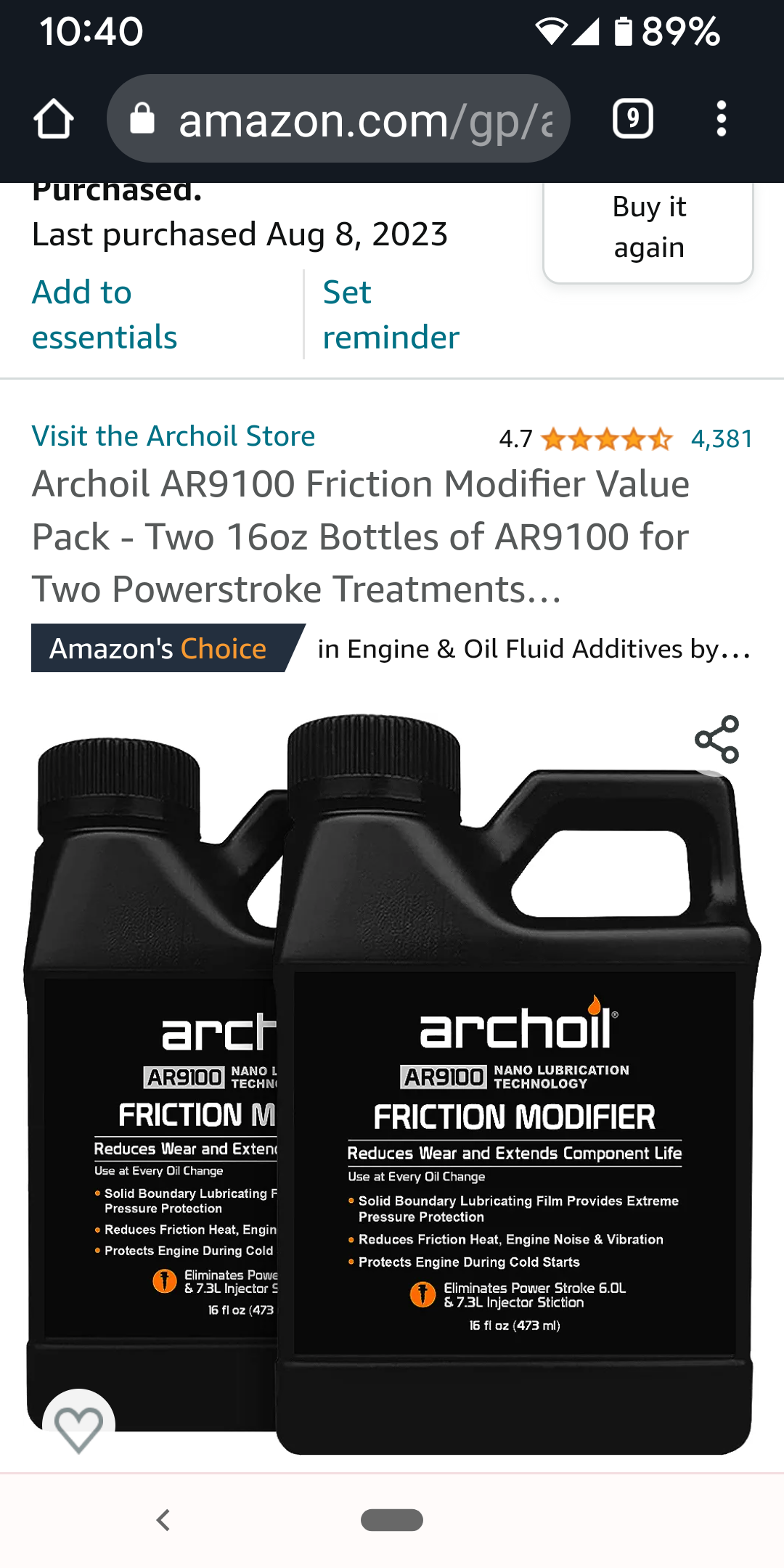Visit the Archoil Store link
The image size is (784, 1568).
[173, 436]
